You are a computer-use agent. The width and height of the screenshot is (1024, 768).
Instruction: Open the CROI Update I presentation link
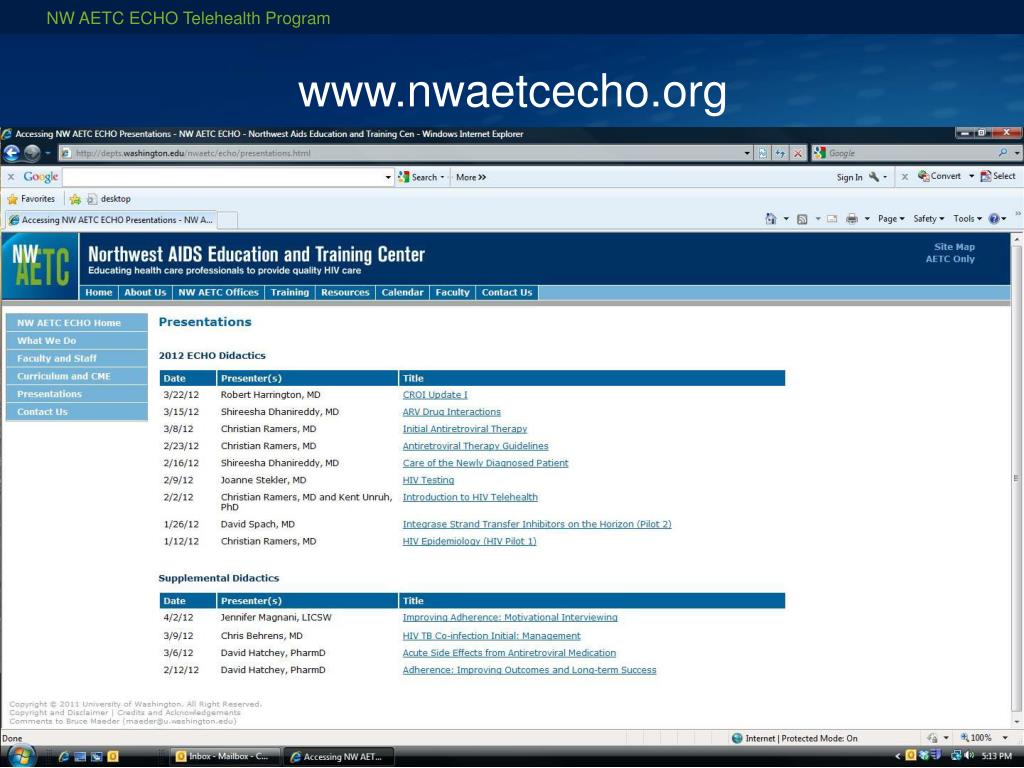click(435, 395)
